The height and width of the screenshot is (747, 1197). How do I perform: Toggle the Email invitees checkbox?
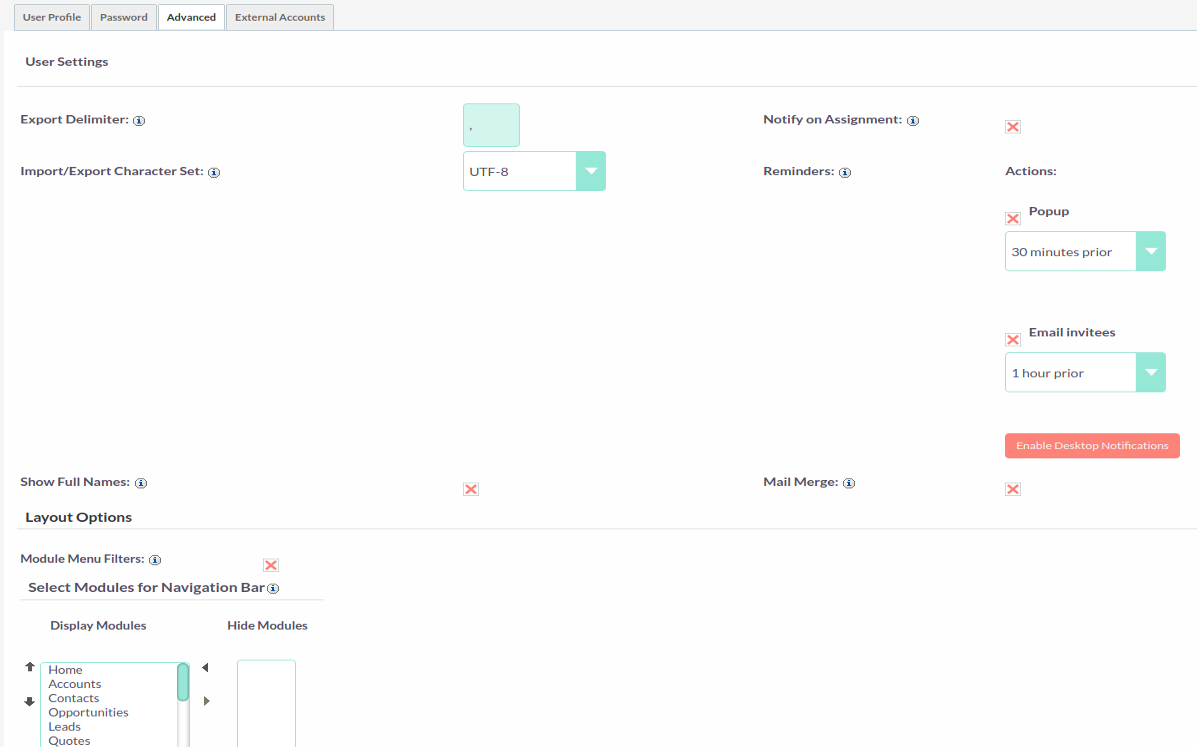coord(1013,340)
